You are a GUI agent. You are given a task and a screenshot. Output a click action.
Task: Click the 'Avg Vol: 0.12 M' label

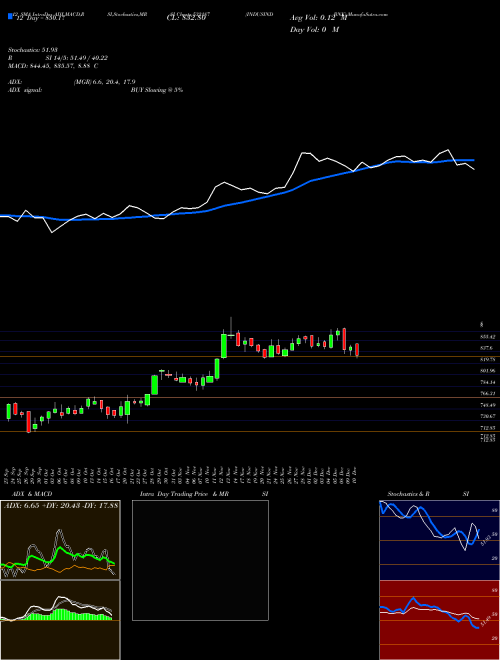click(318, 18)
